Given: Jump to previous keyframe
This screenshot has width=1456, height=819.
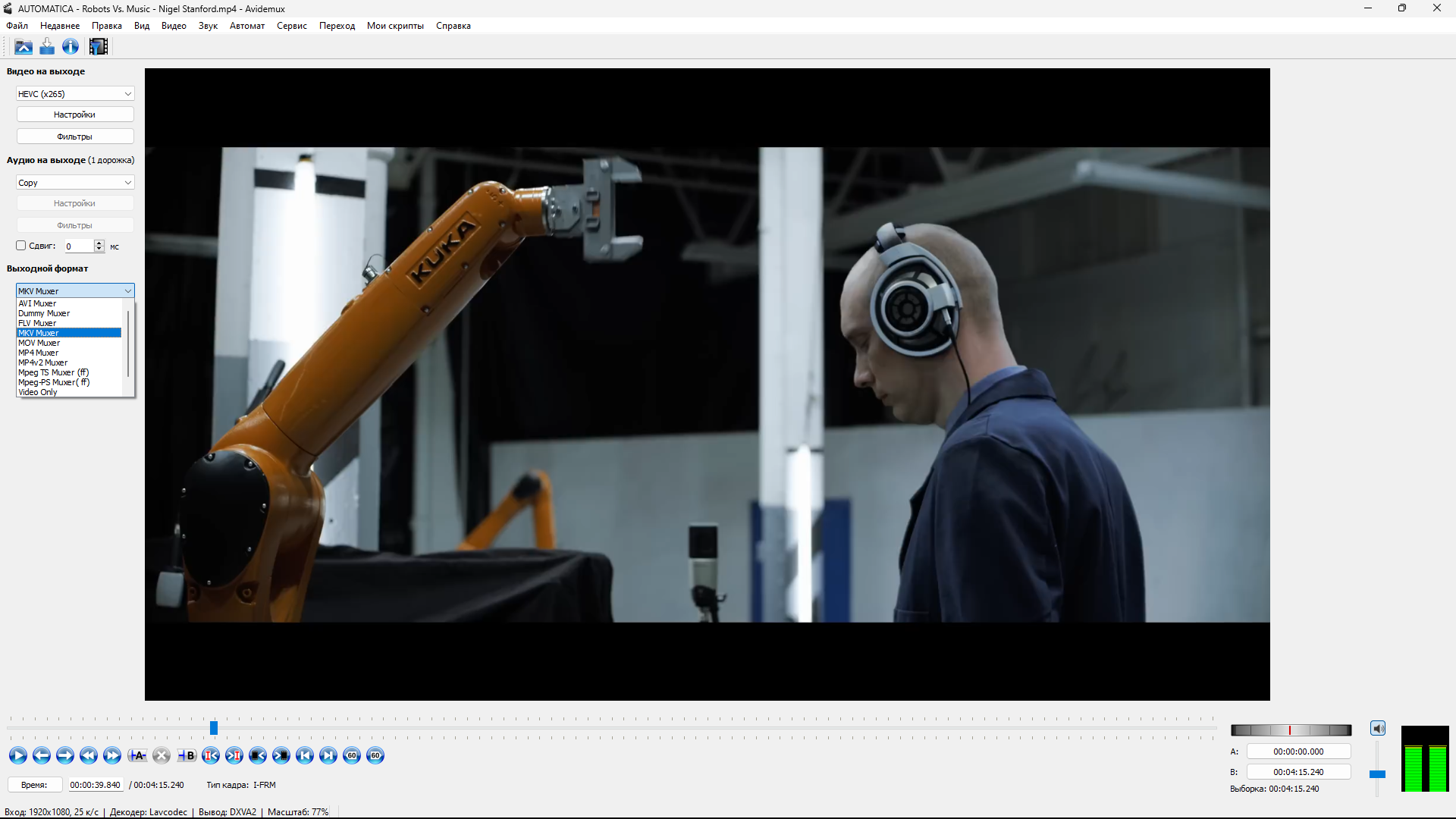Looking at the screenshot, I should point(89,755).
